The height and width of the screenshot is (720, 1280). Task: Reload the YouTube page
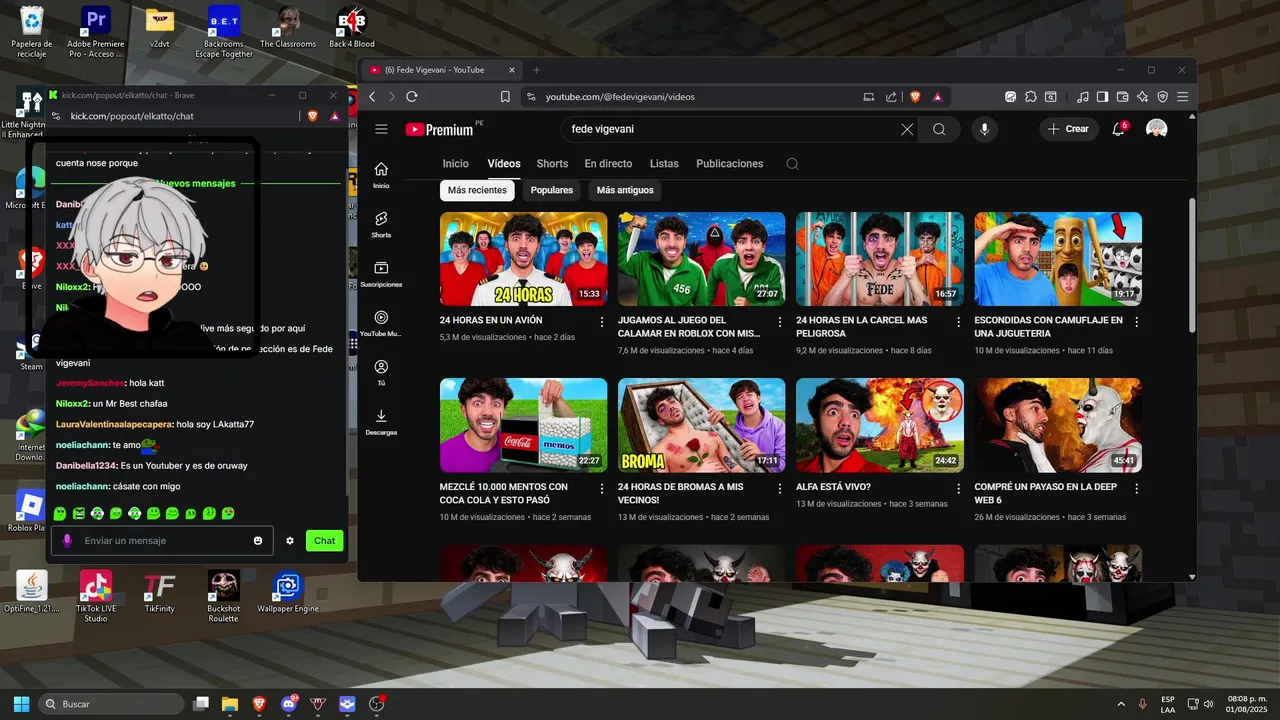pos(411,96)
